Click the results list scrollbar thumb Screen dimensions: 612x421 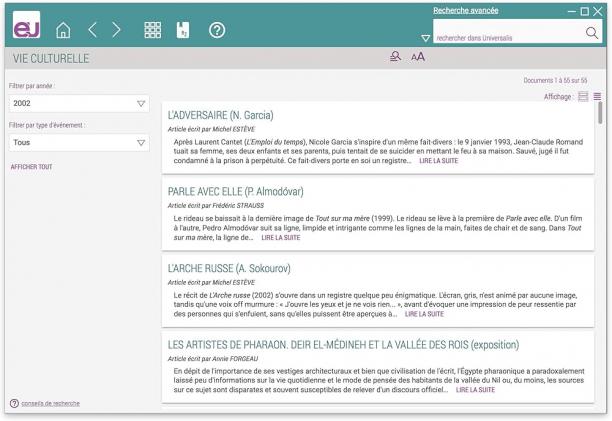[x=600, y=113]
